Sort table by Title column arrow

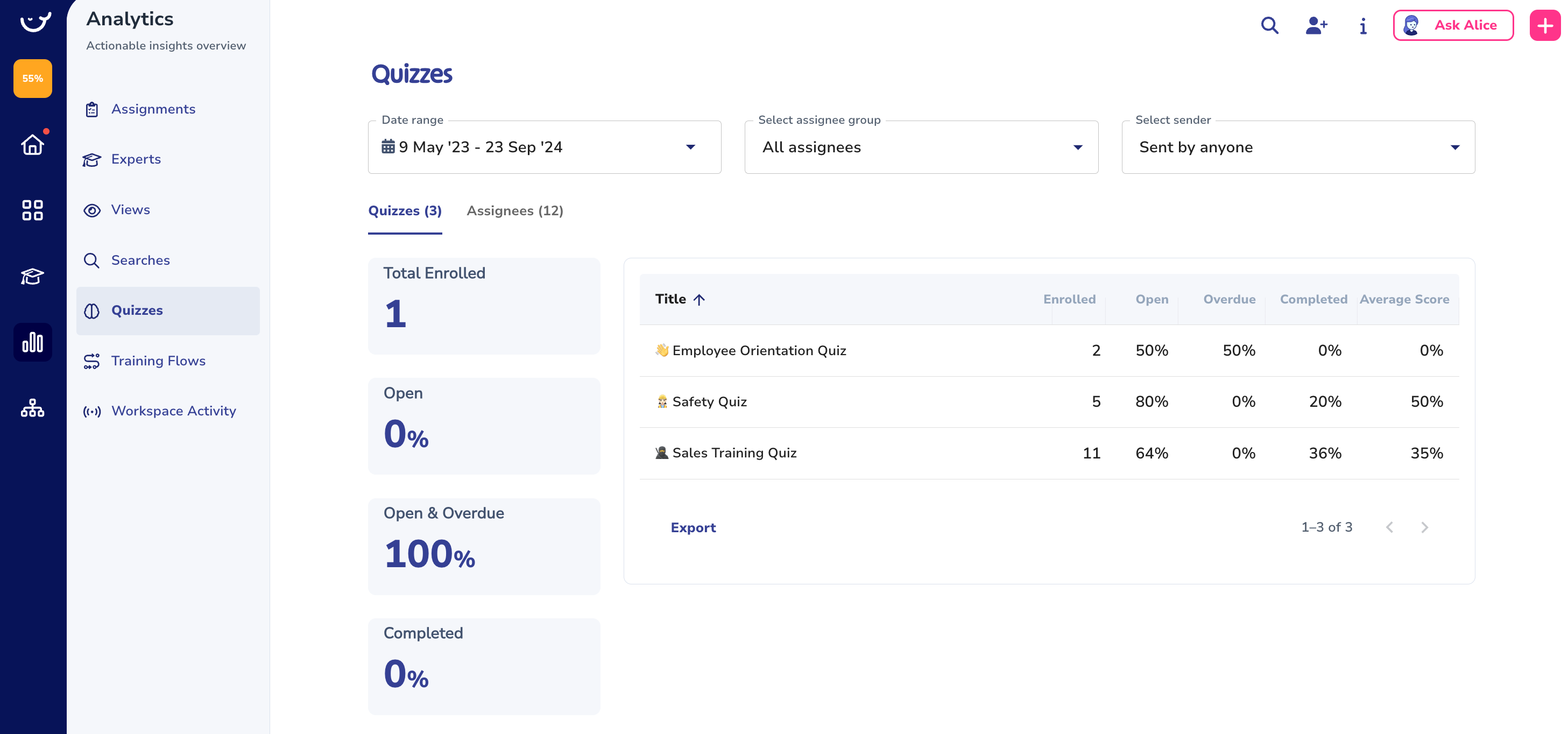pyautogui.click(x=699, y=299)
